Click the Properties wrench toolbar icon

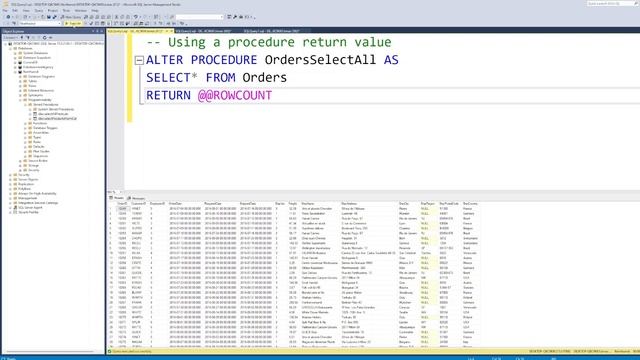235,17
